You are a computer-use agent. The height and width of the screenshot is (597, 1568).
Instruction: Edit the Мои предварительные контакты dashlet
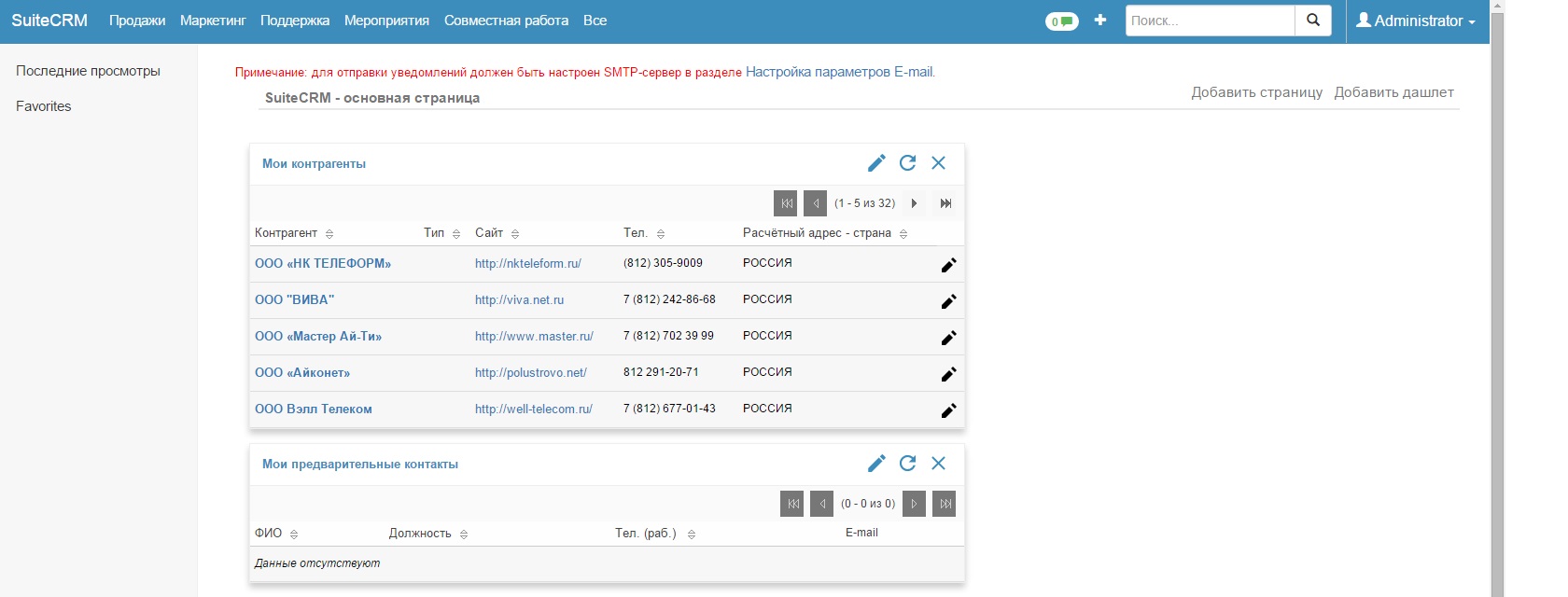pyautogui.click(x=876, y=464)
